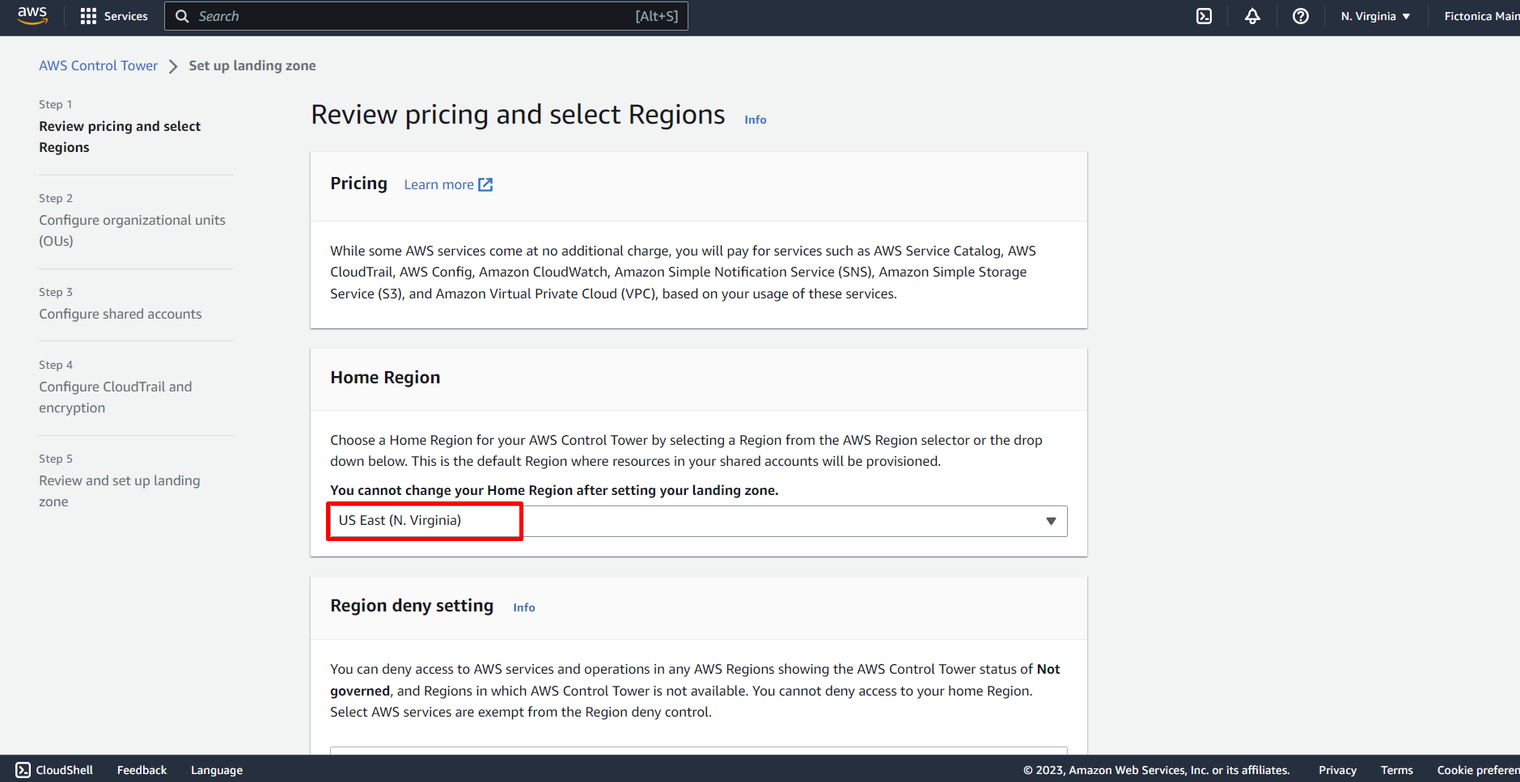Select Step 4 Configure CloudTrail and encryption
Screen dimensions: 1520x782
tap(115, 397)
